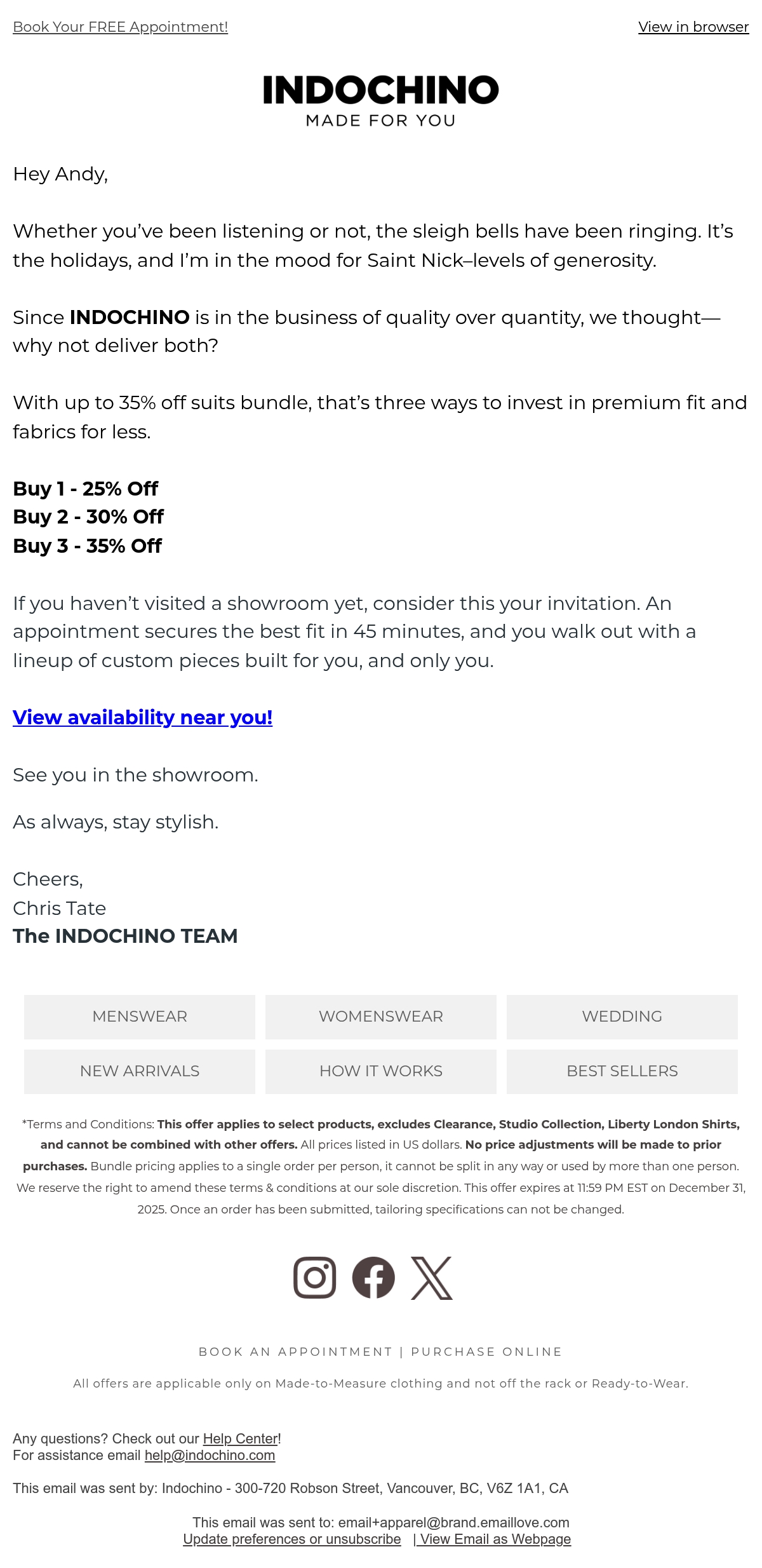762x1568 pixels.
Task: Open the WEDDING category button
Action: point(622,1017)
